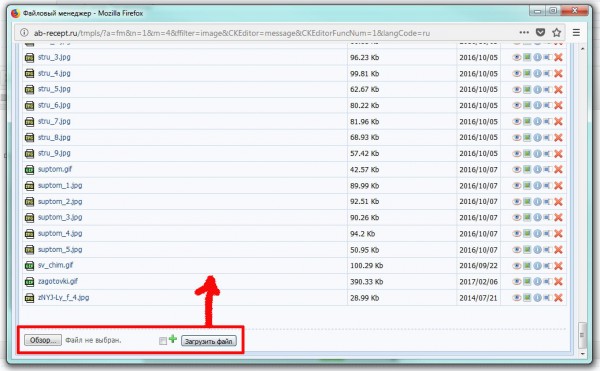Delete suptom_5.jpg with the red X
Image resolution: width=600 pixels, height=371 pixels.
[558, 250]
